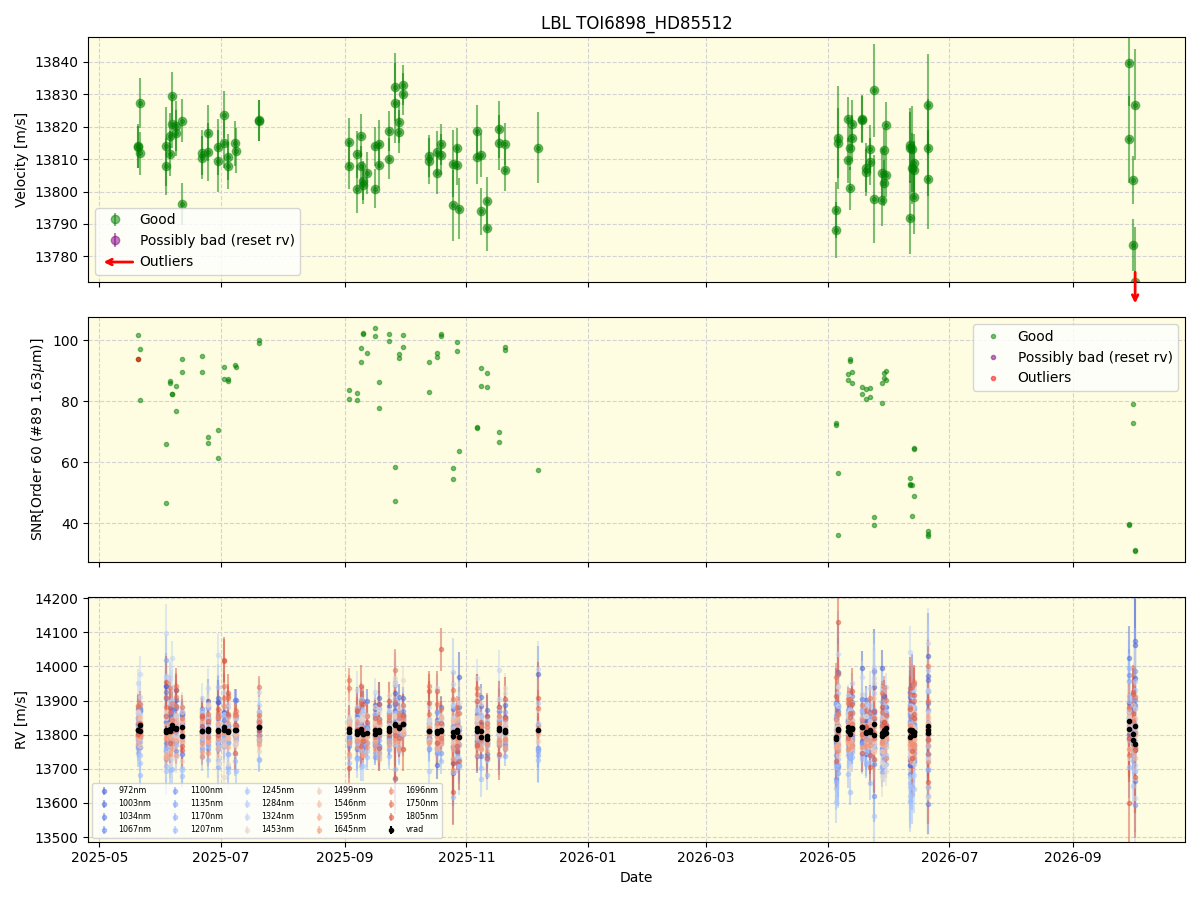Image resolution: width=1200 pixels, height=900 pixels.
Task: Click the 1170nm legend entry
Action: click(207, 816)
